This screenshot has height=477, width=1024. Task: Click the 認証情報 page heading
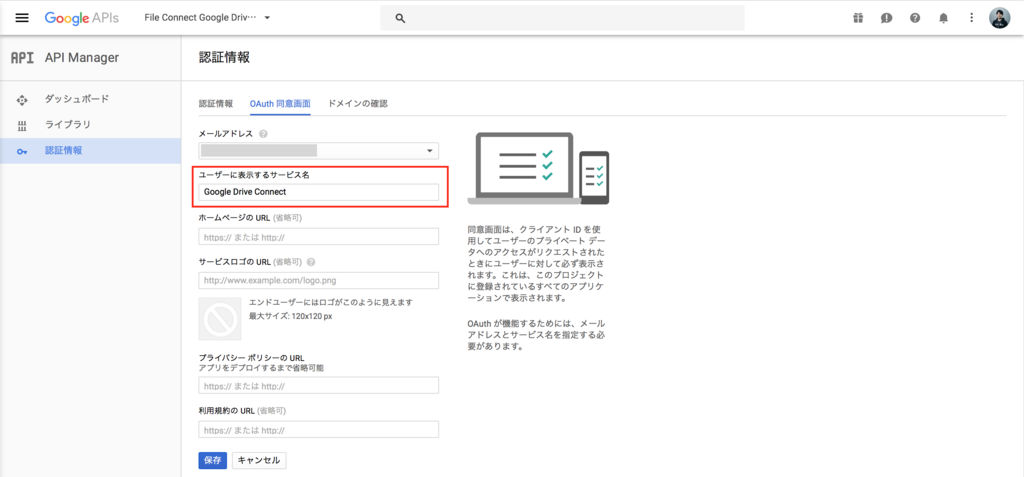[224, 58]
